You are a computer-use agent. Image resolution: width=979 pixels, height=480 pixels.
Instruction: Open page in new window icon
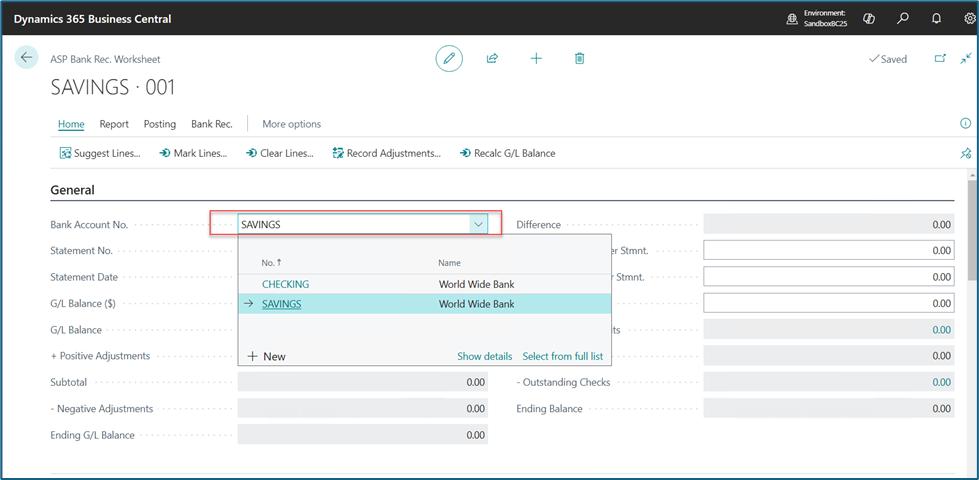coord(940,58)
